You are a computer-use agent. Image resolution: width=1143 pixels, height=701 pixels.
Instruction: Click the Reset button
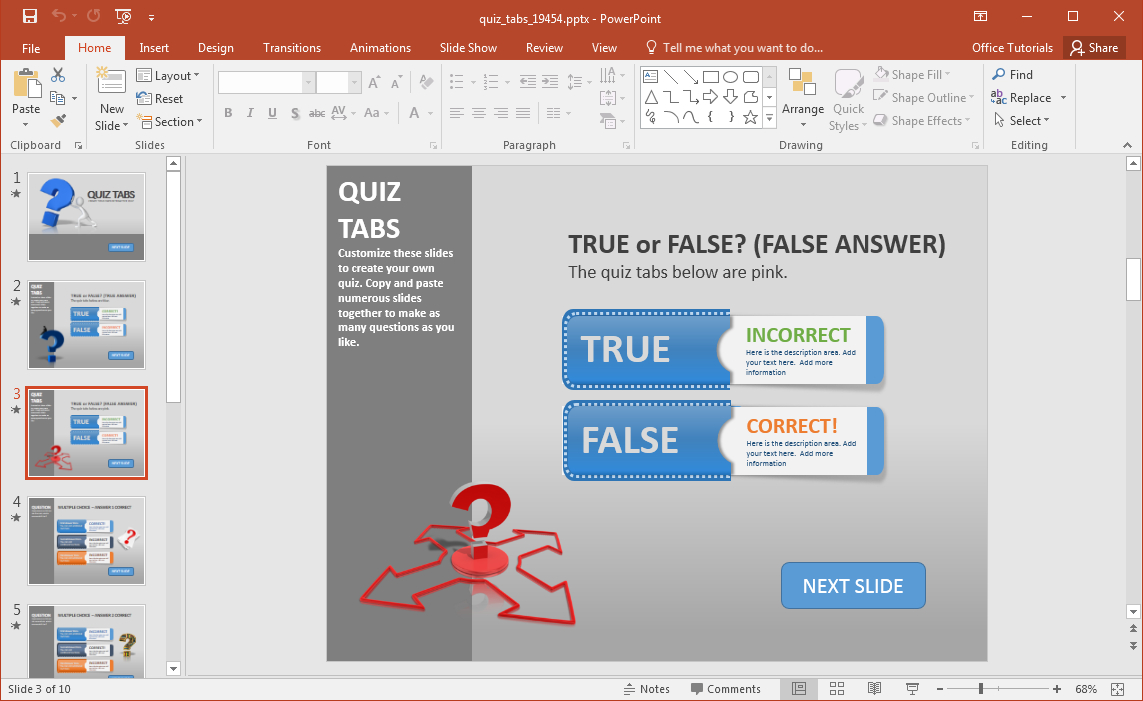(160, 98)
